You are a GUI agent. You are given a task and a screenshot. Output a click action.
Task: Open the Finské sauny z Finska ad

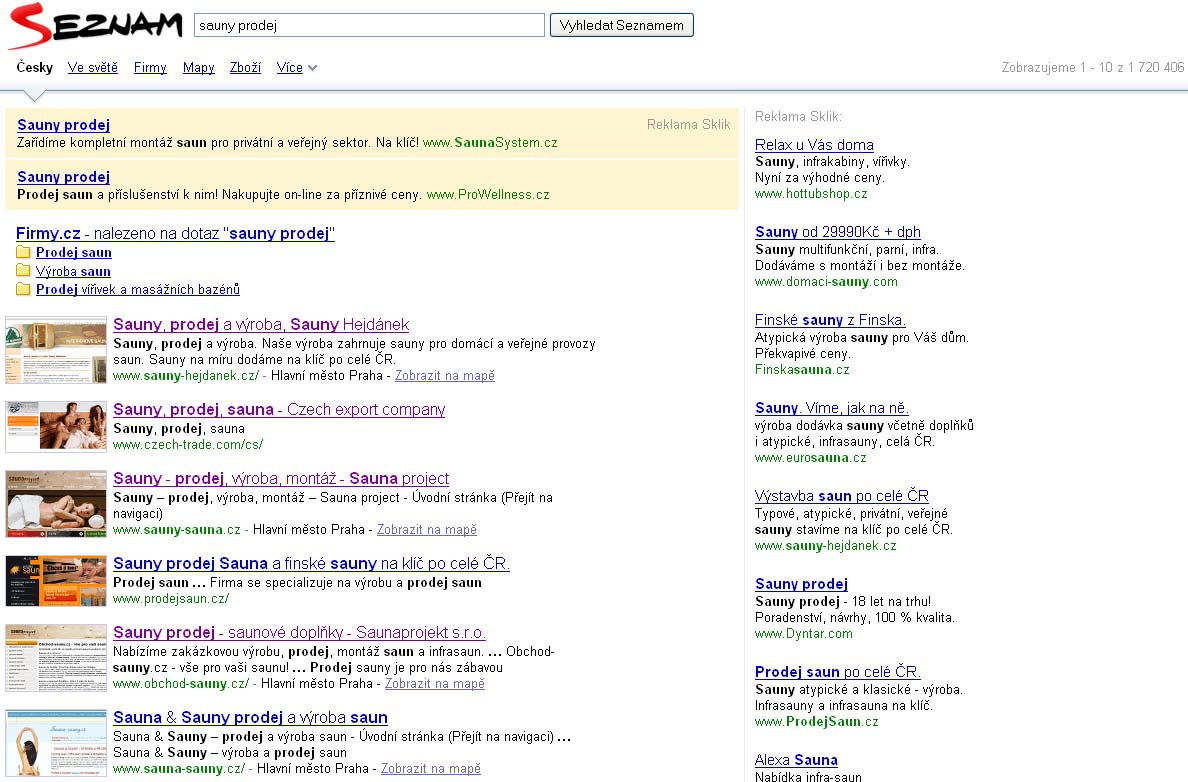(x=830, y=320)
